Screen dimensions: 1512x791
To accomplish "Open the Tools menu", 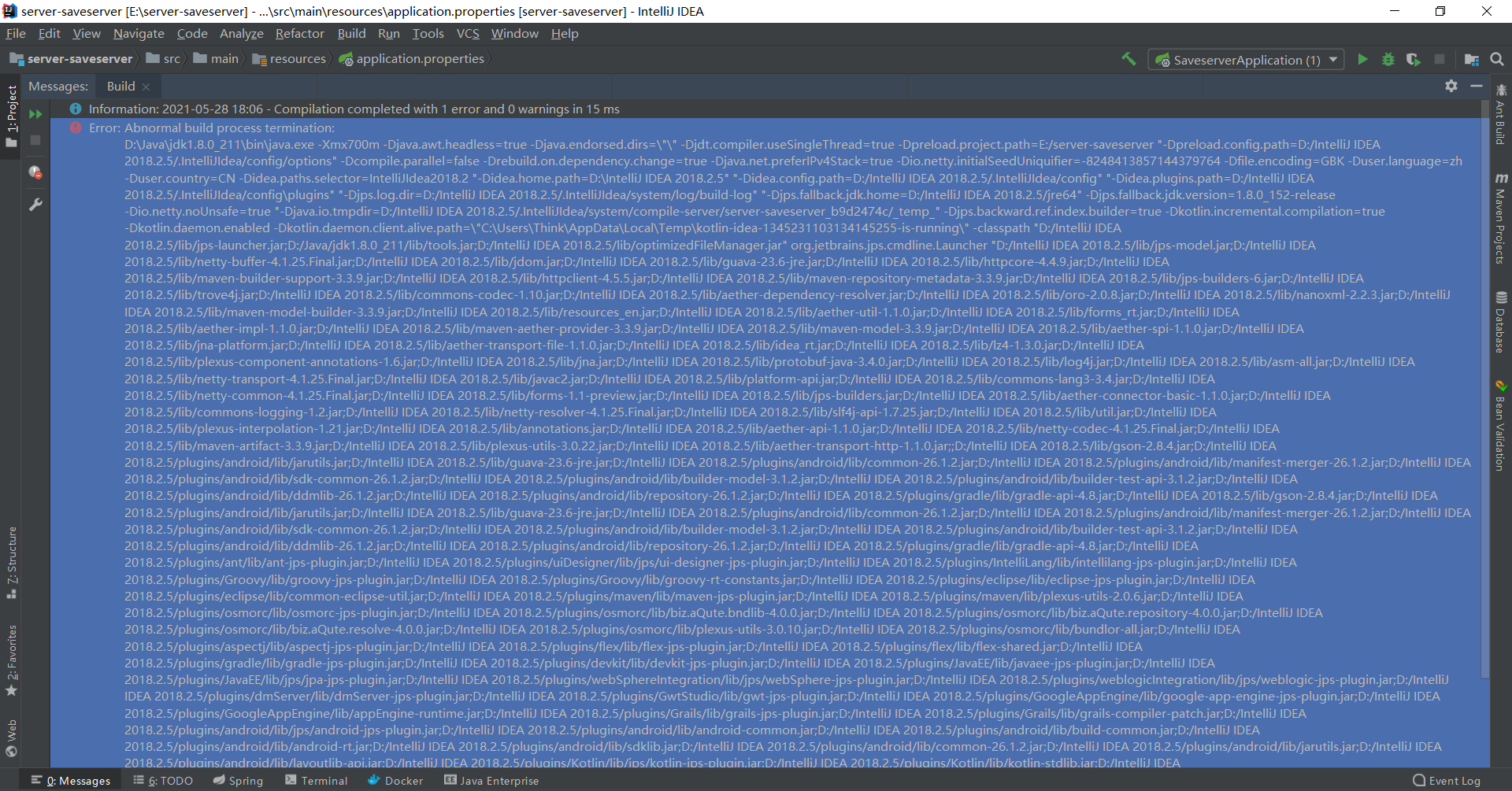I will 428,33.
